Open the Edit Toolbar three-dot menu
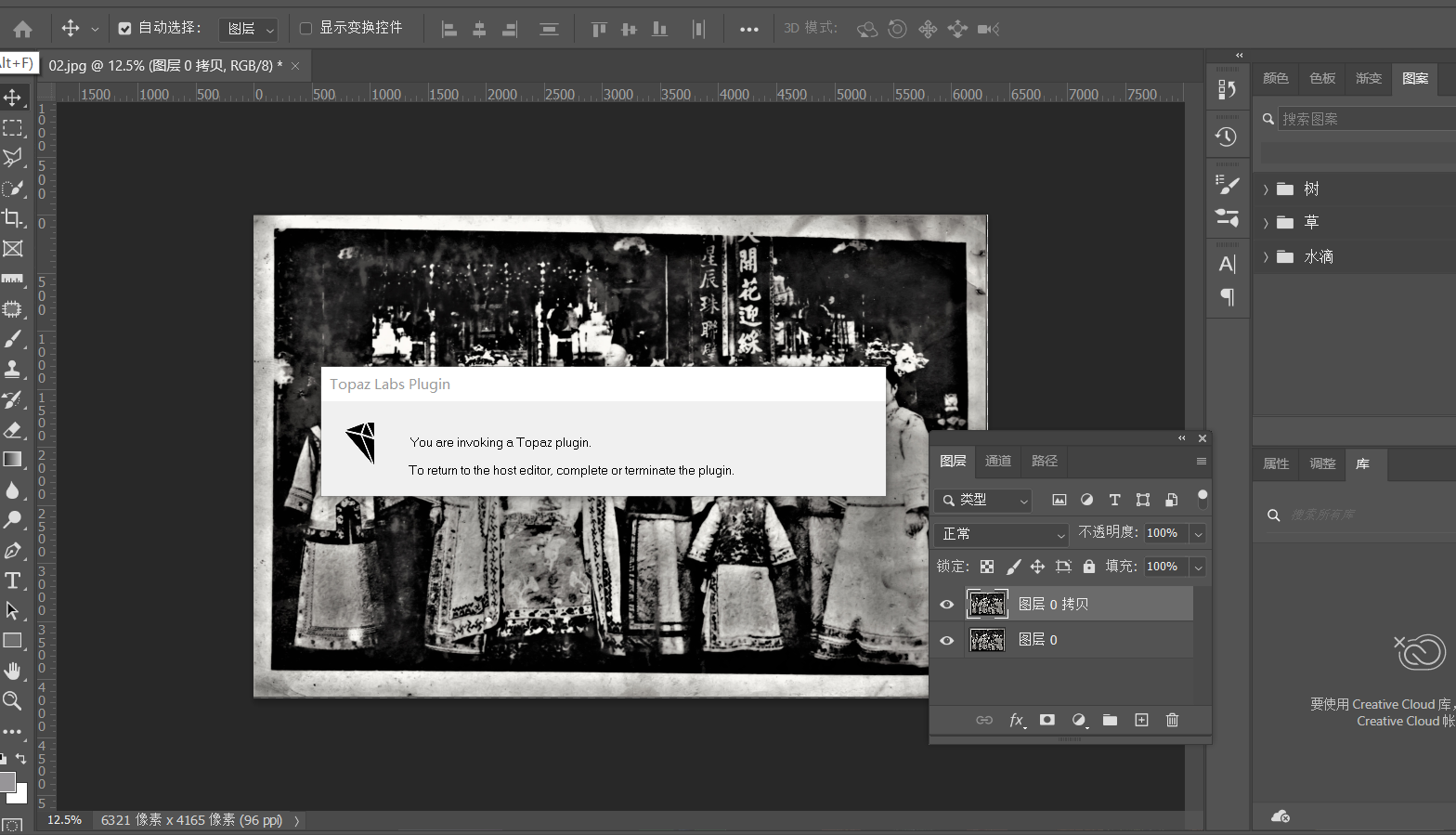 tap(13, 732)
